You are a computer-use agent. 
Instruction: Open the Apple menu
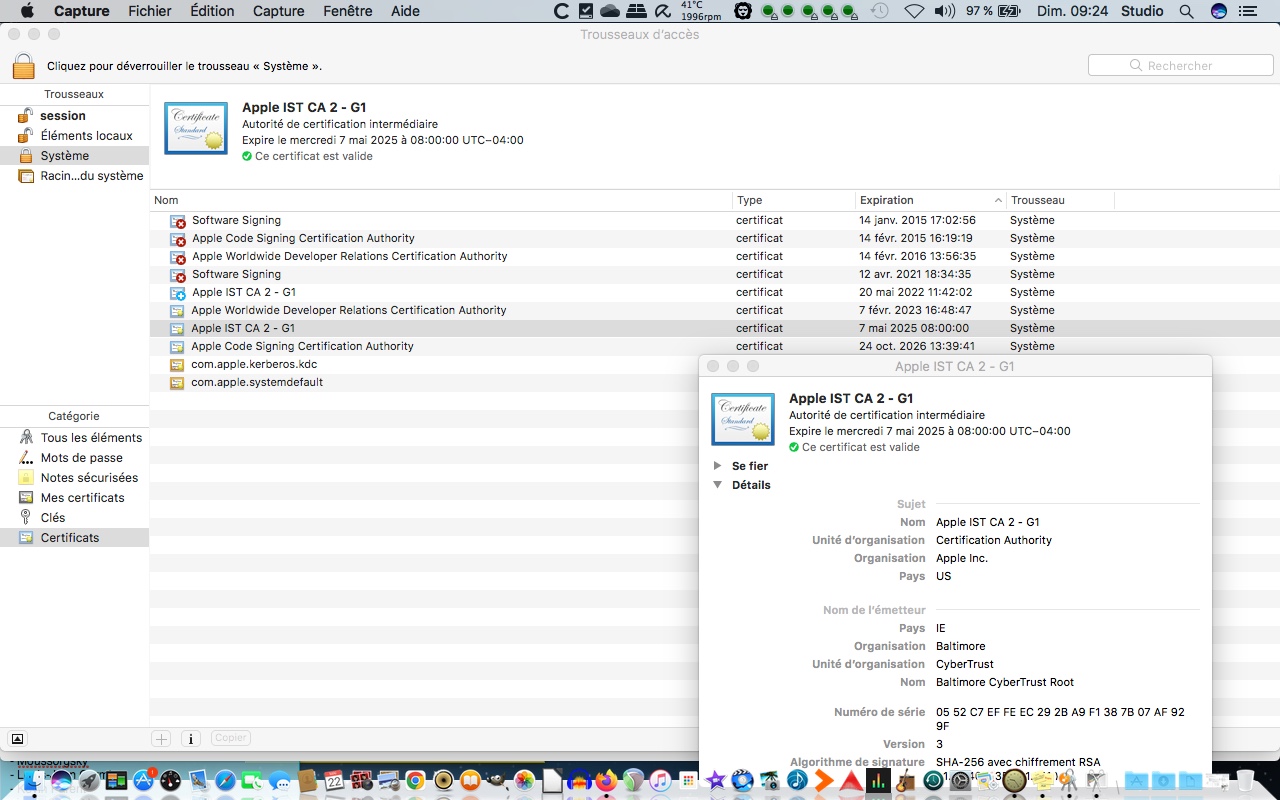(27, 11)
